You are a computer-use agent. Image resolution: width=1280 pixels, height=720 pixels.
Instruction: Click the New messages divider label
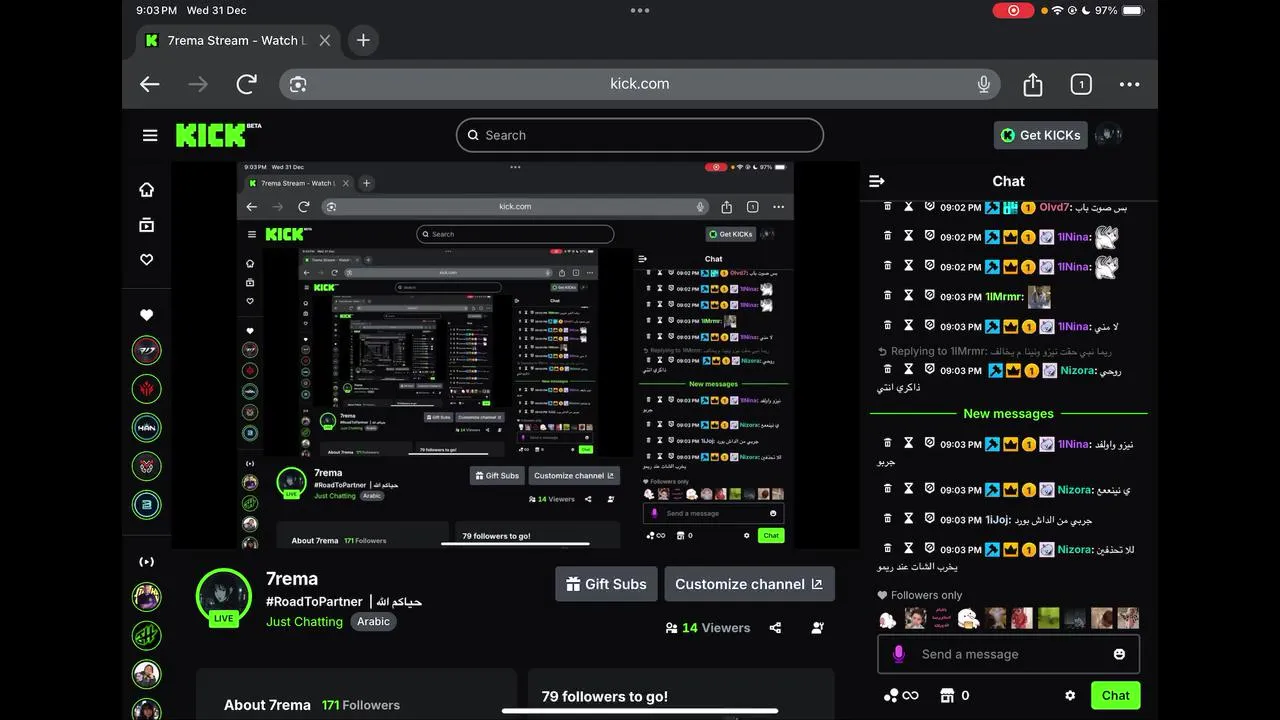click(x=1008, y=413)
